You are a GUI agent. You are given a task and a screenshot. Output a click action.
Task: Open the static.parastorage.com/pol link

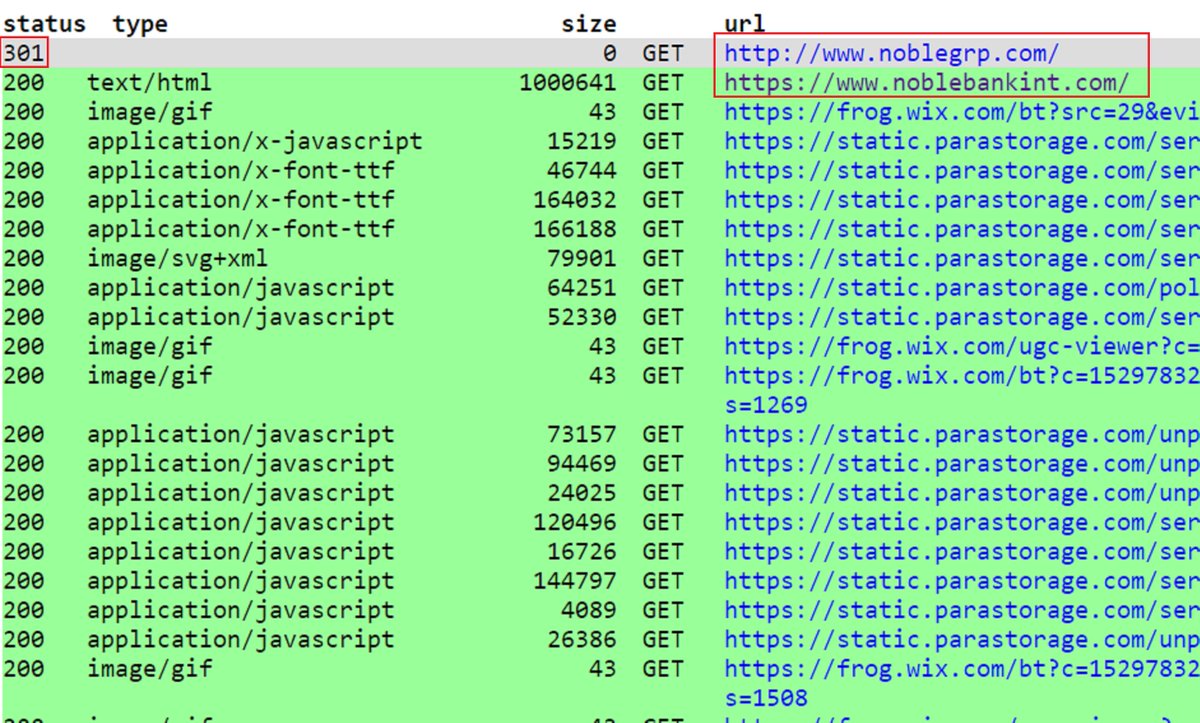(962, 287)
